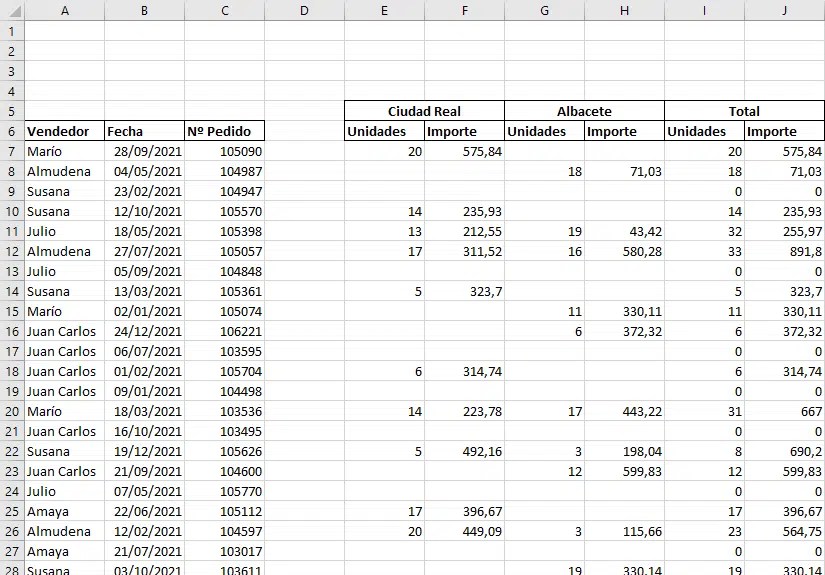This screenshot has height=575, width=825.
Task: Click Unidades header under Ciudad Real
Action: [385, 132]
